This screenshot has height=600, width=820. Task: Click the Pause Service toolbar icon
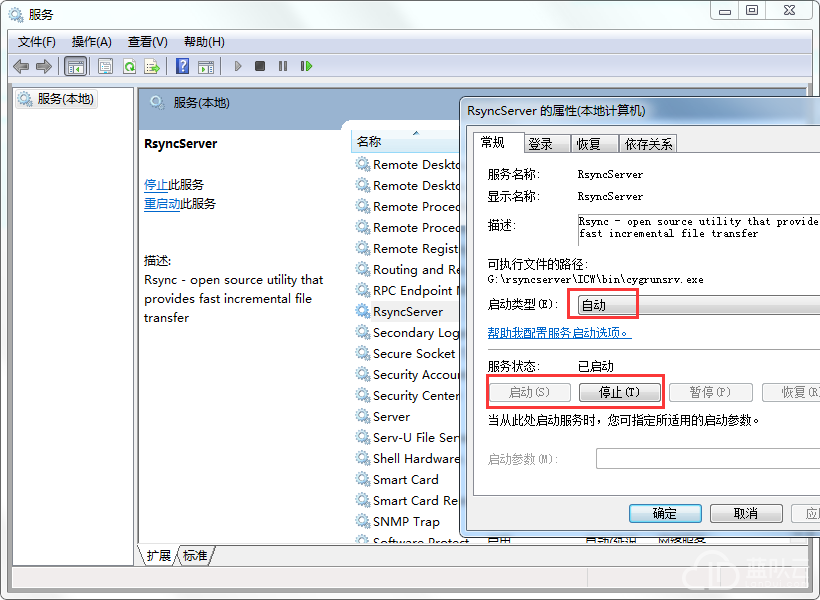pyautogui.click(x=283, y=66)
